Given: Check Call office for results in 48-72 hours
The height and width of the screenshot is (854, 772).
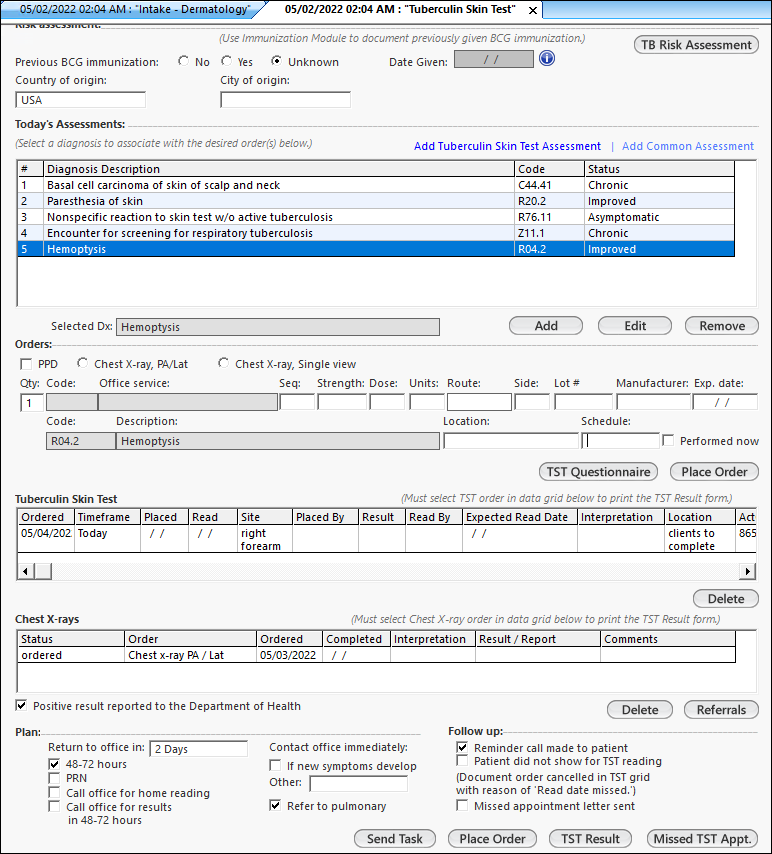Looking at the screenshot, I should pos(54,806).
